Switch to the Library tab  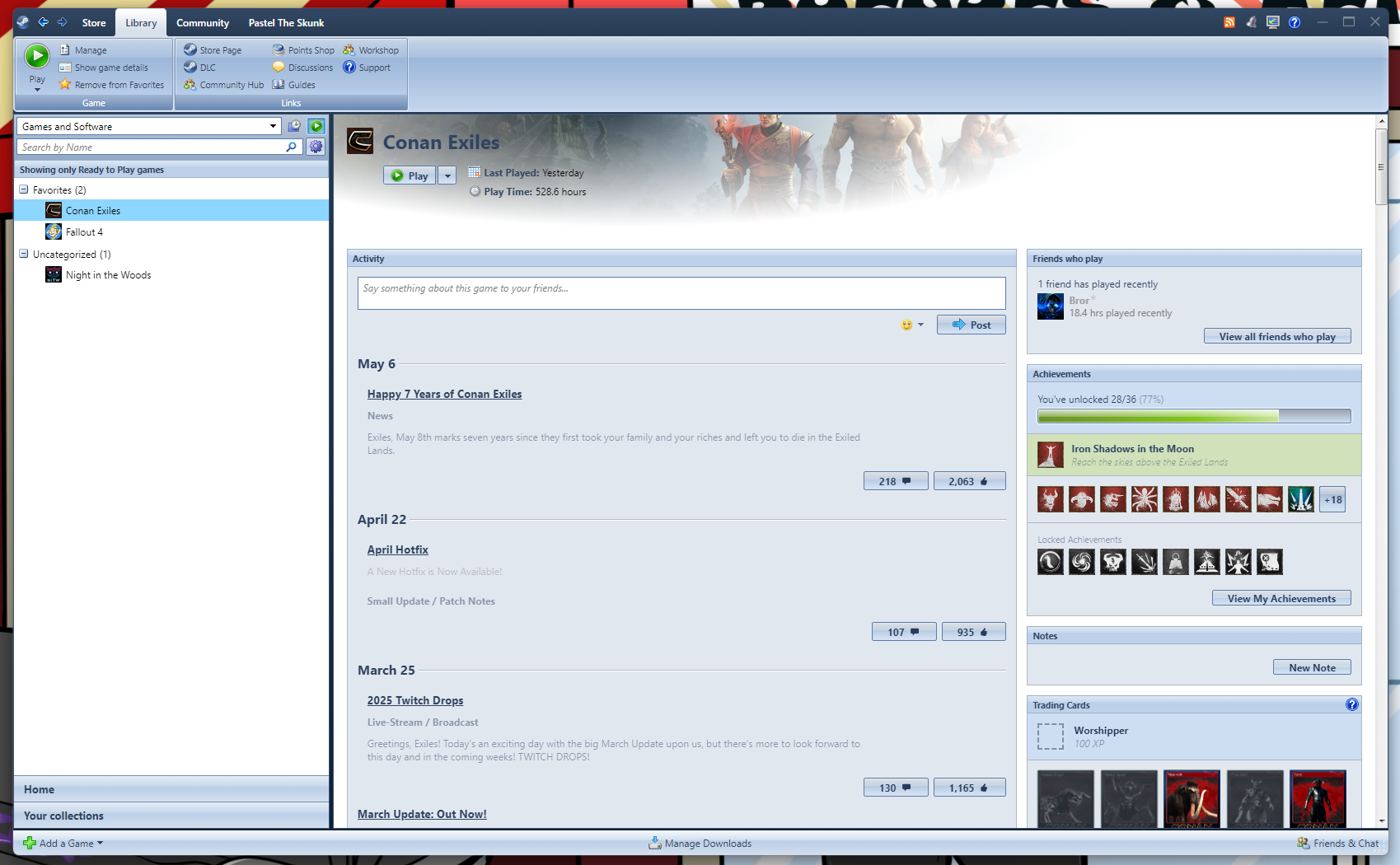[141, 22]
